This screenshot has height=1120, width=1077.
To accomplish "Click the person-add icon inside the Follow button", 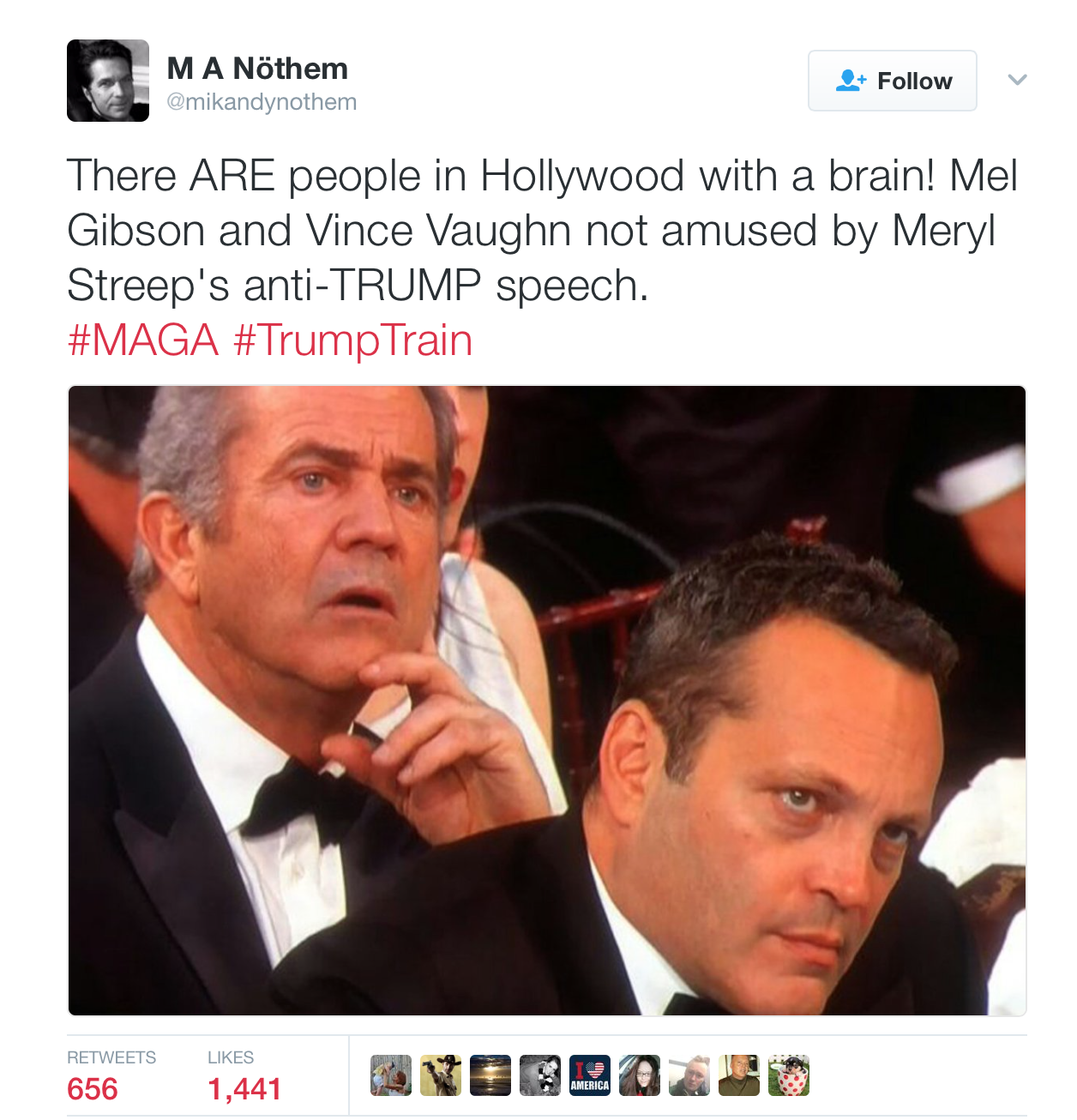I will click(852, 80).
